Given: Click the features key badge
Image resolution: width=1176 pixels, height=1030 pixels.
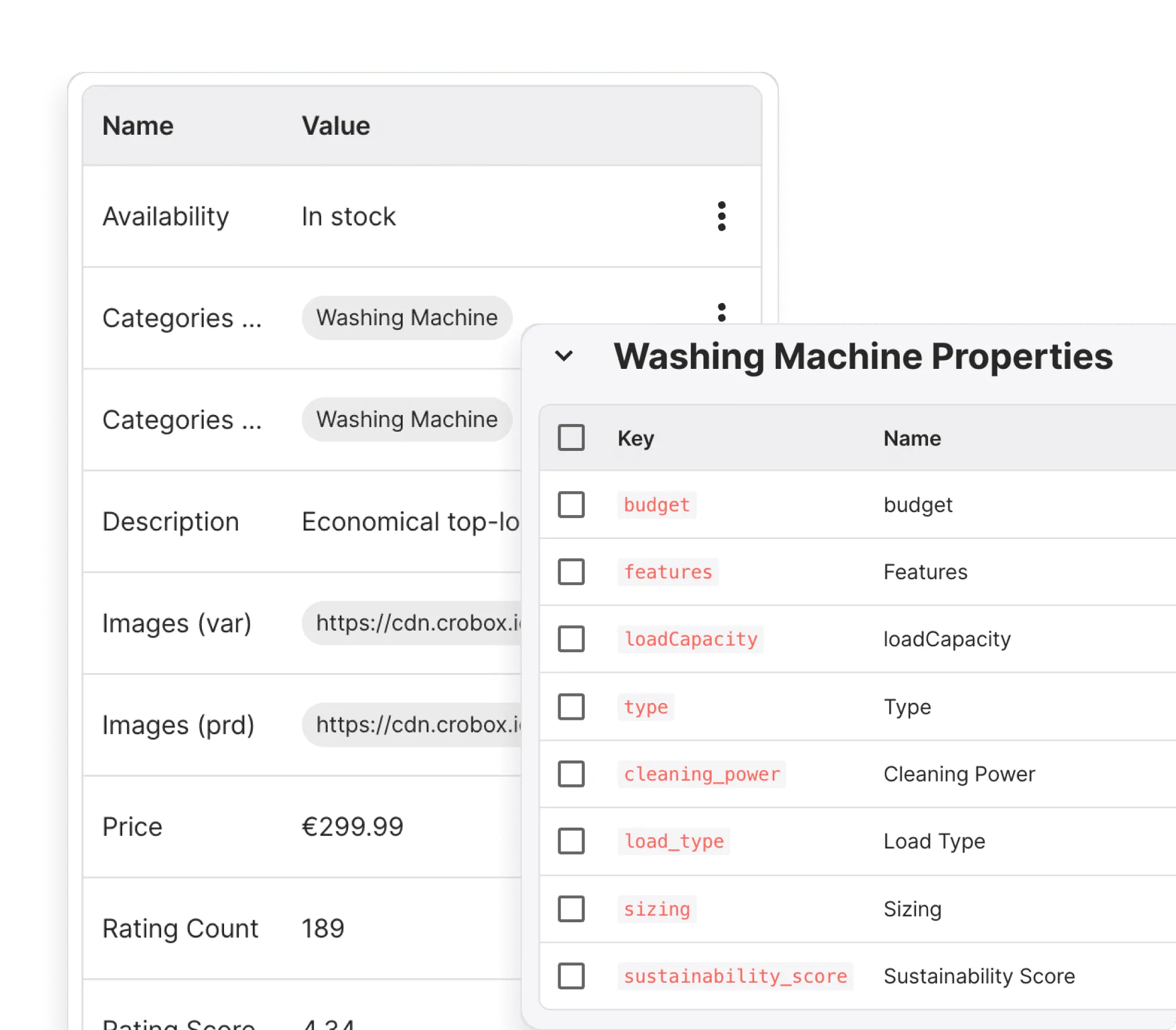Looking at the screenshot, I should [x=668, y=572].
